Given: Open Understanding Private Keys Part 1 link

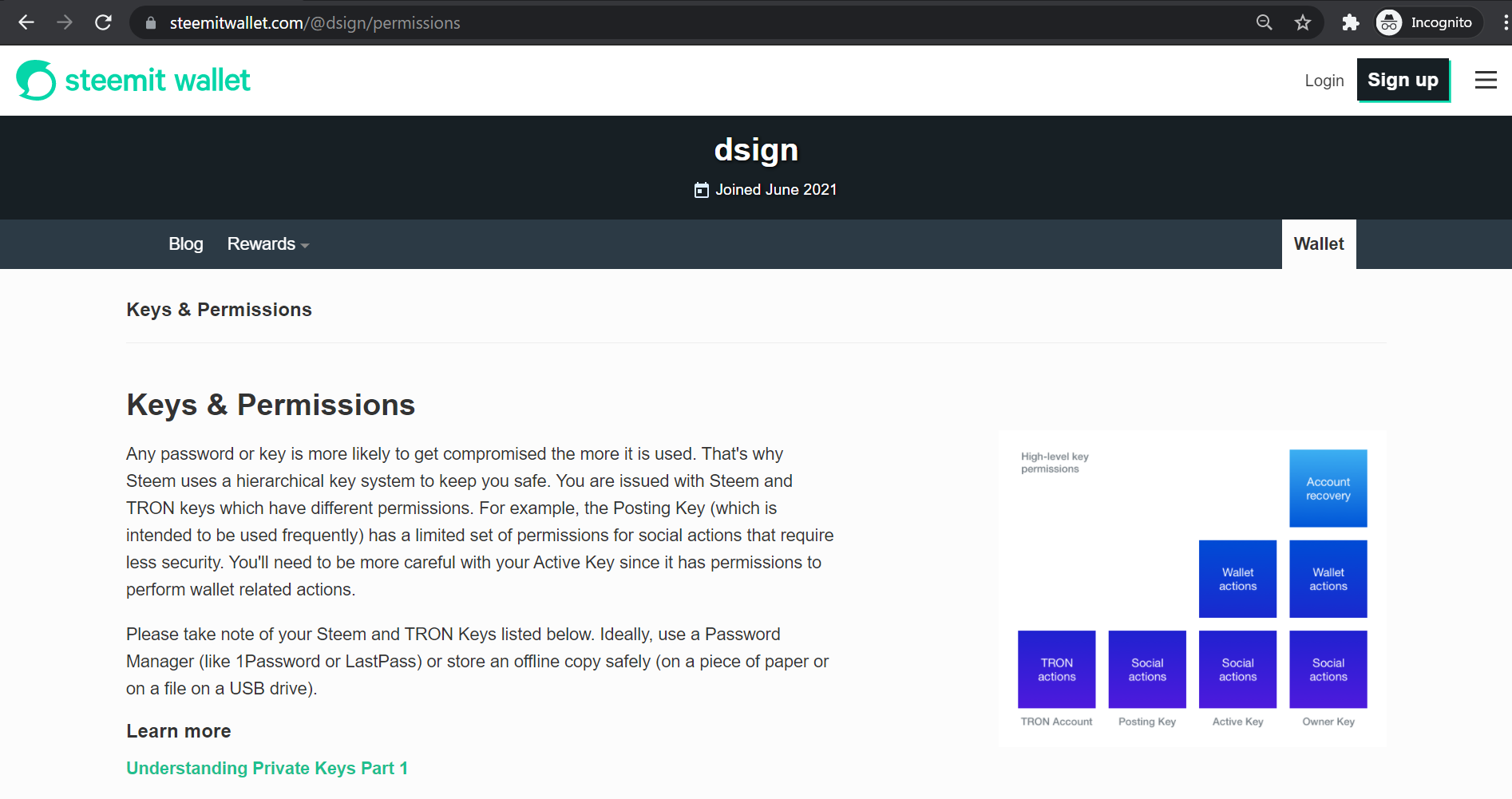Looking at the screenshot, I should point(267,768).
